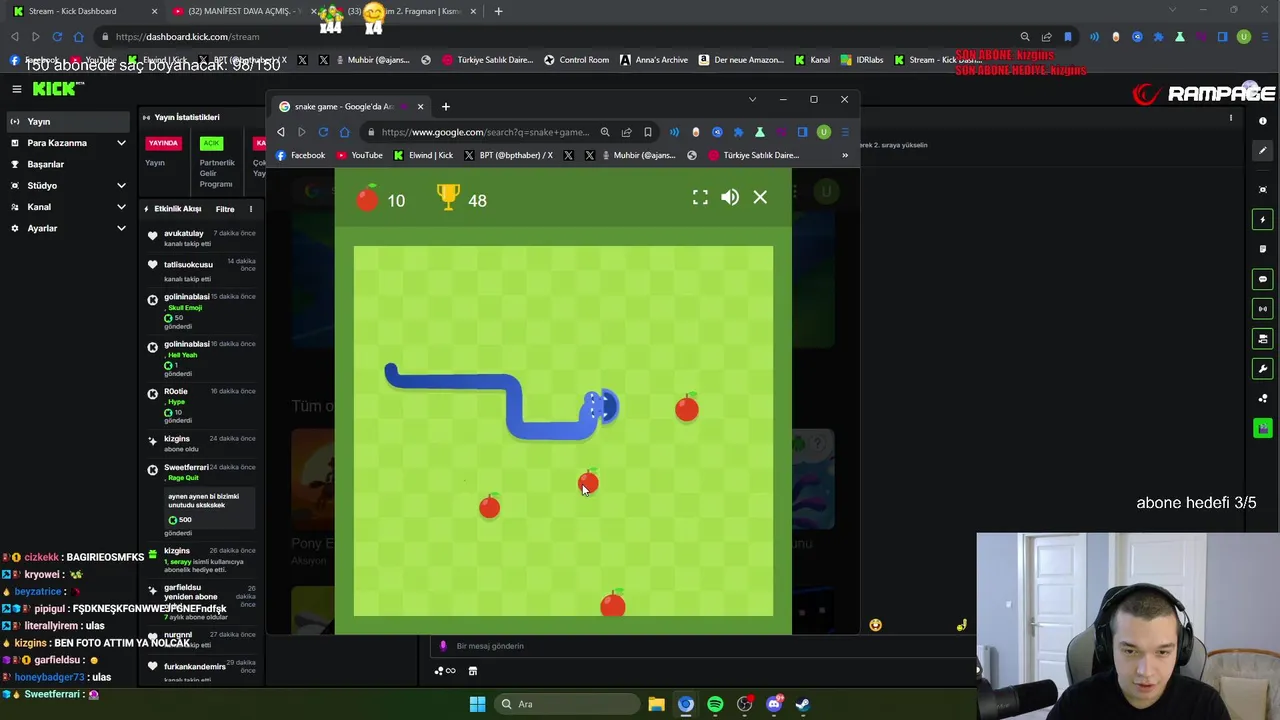Viewport: 1280px width, 720px height.
Task: Toggle fullscreen mode in the snake game
Action: (x=700, y=198)
